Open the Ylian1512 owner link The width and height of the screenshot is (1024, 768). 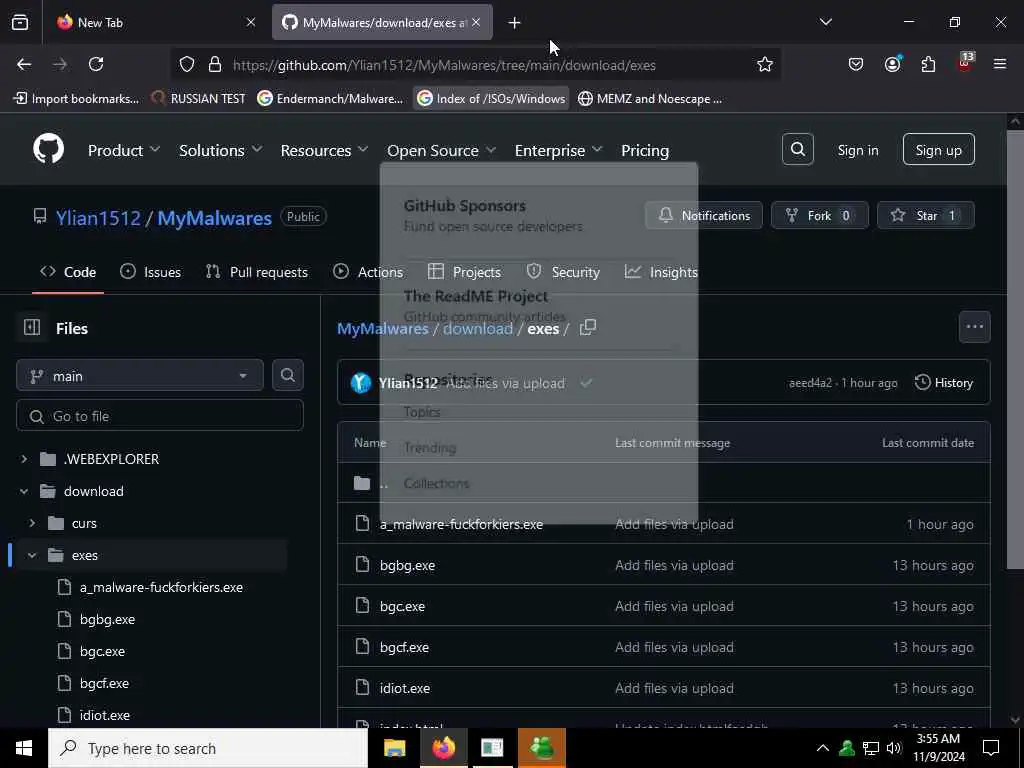point(98,218)
